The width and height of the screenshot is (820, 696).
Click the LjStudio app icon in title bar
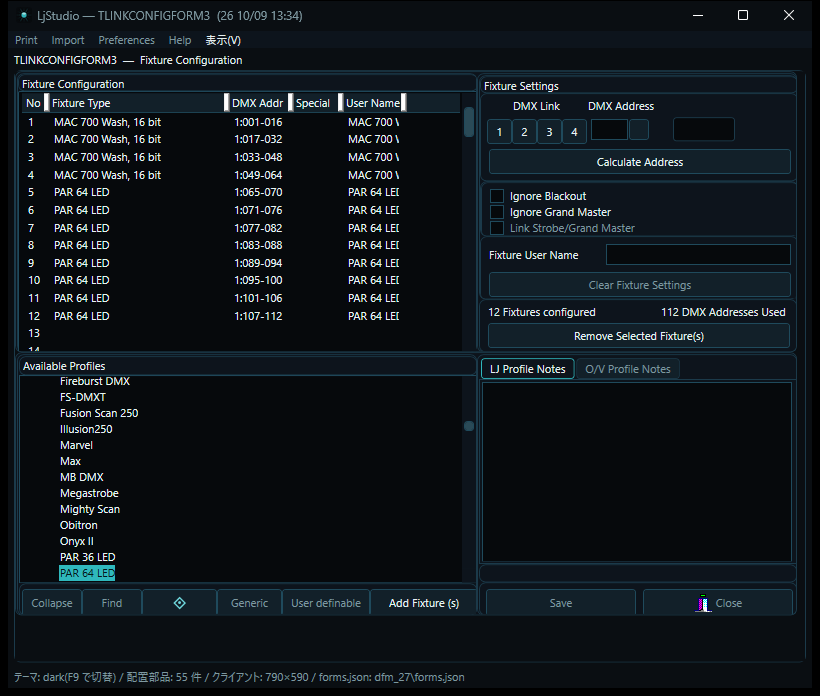tap(24, 16)
